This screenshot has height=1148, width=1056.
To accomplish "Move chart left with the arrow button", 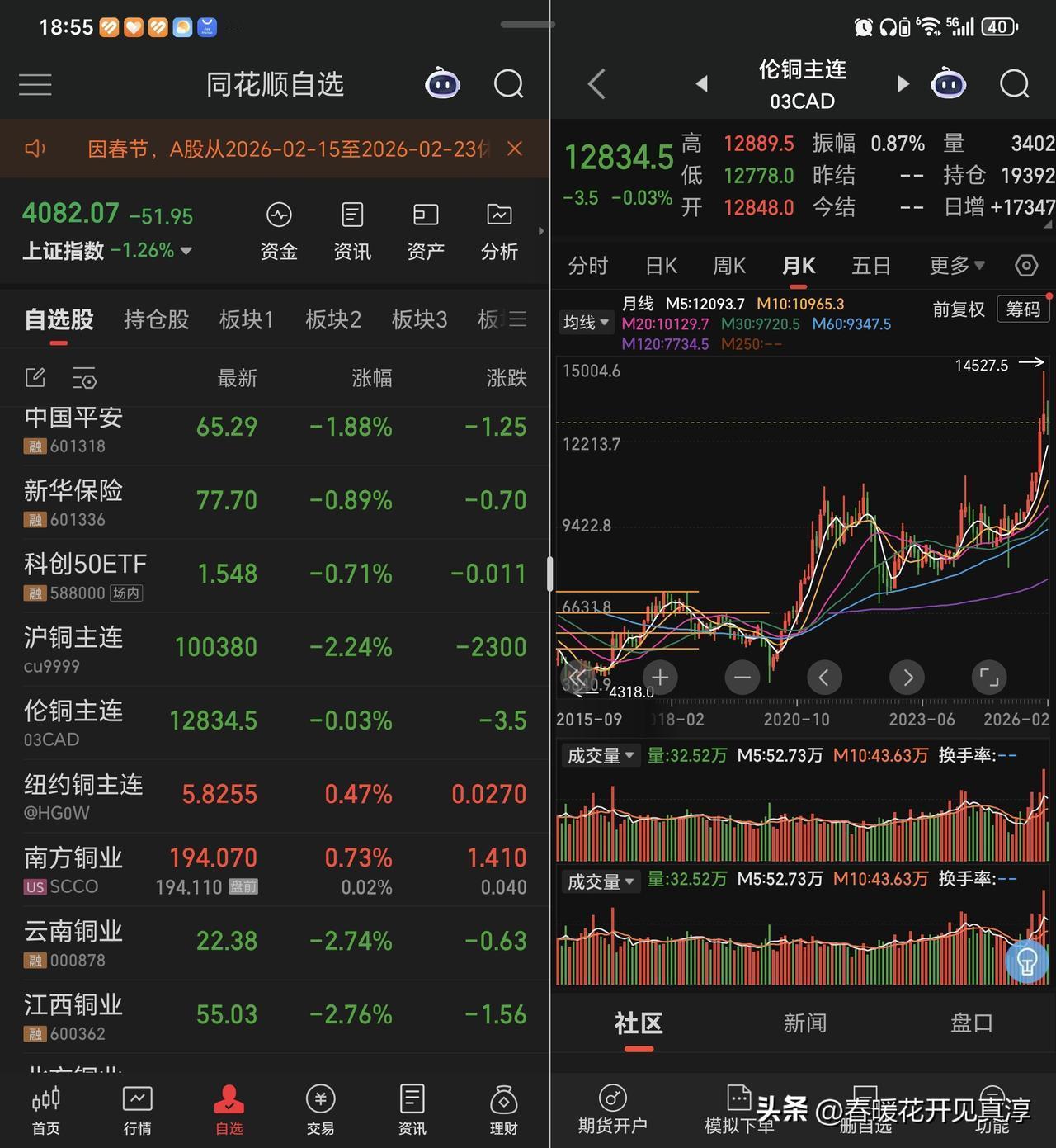I will coord(824,678).
